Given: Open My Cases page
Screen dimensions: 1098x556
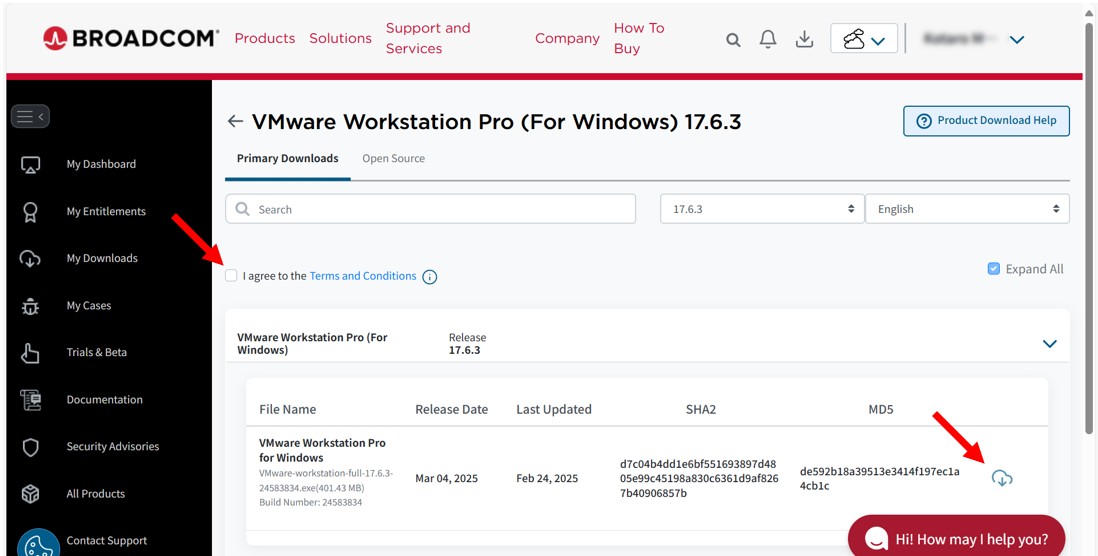Looking at the screenshot, I should 88,306.
